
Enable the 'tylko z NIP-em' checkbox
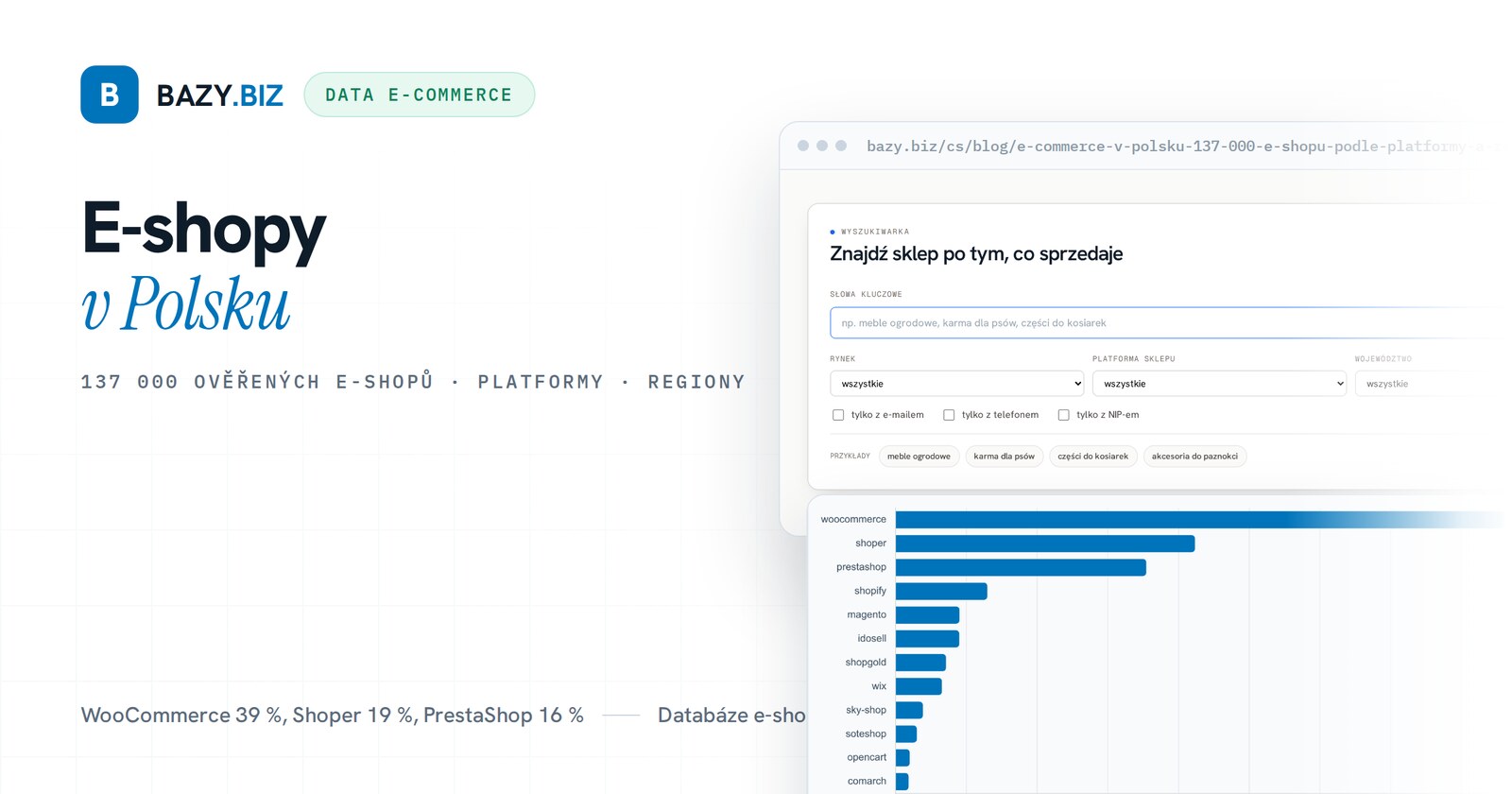(x=1063, y=415)
